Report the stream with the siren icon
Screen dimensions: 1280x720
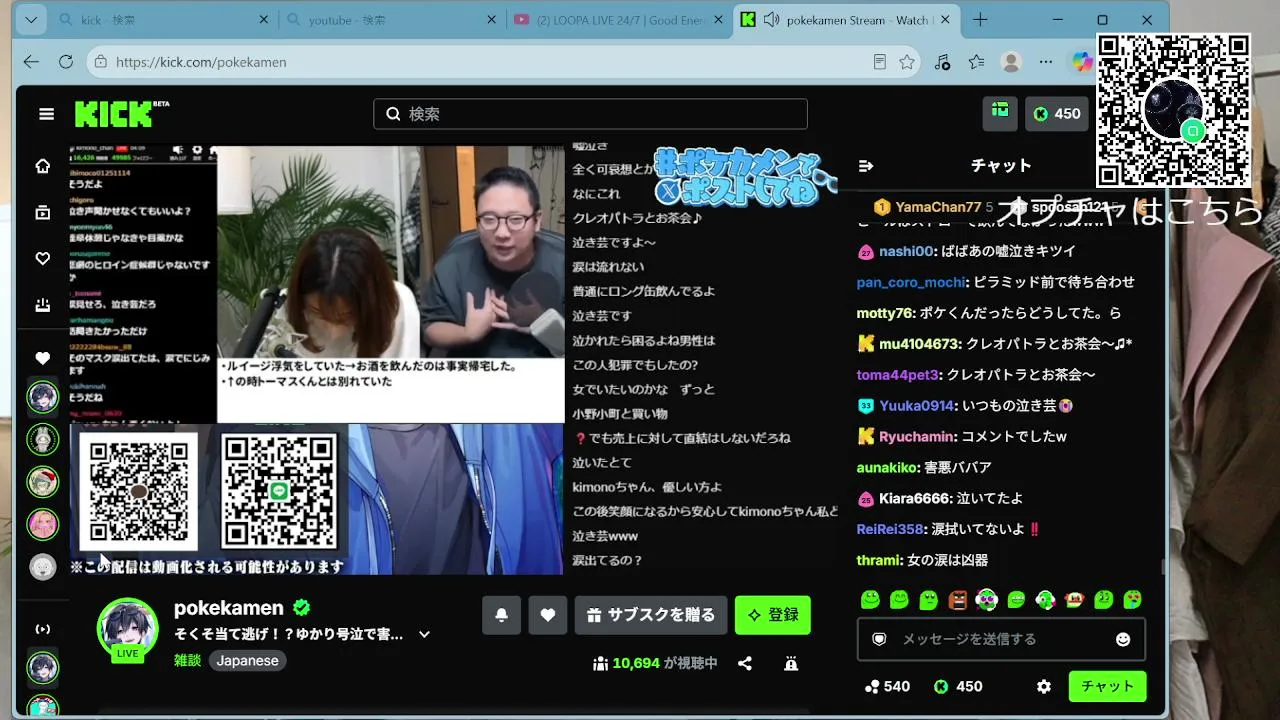(x=791, y=663)
